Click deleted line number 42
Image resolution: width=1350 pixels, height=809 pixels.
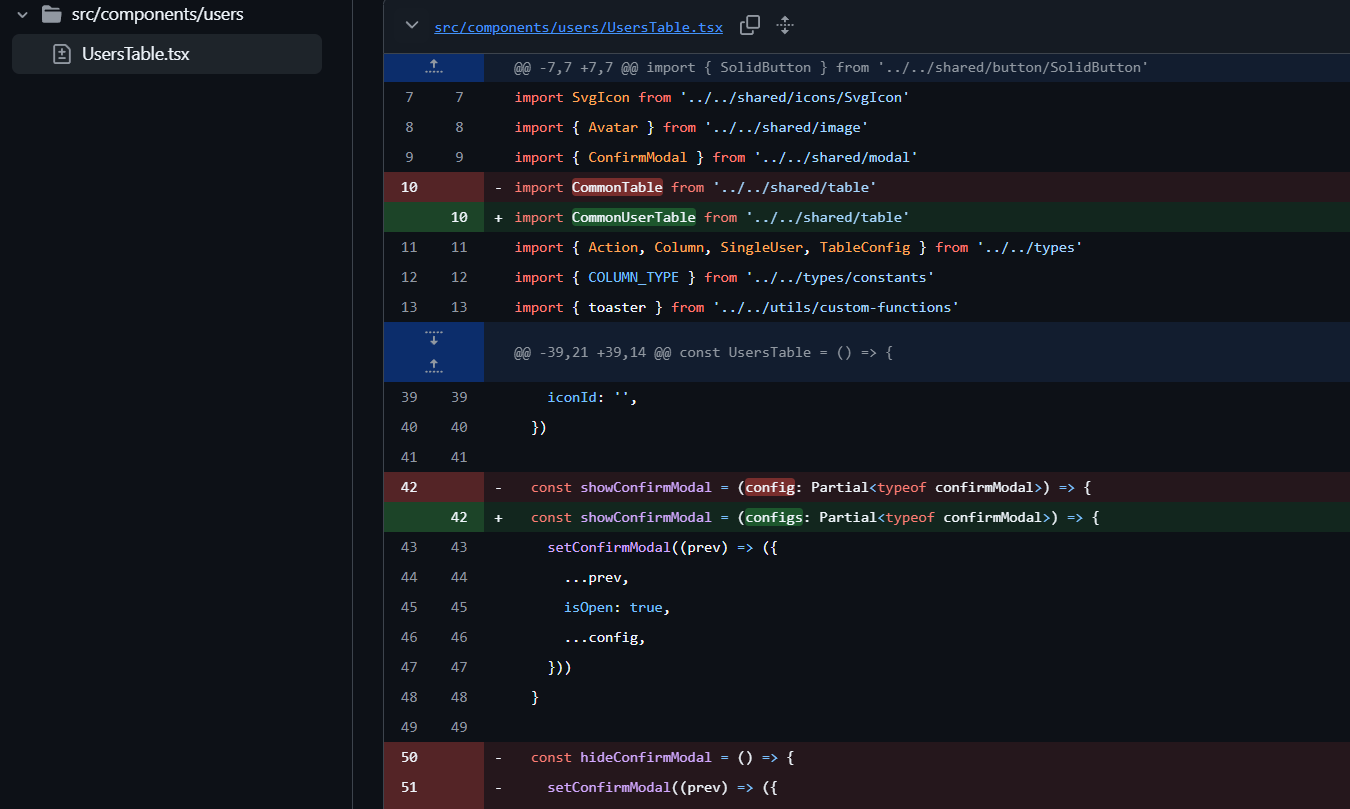pos(409,487)
